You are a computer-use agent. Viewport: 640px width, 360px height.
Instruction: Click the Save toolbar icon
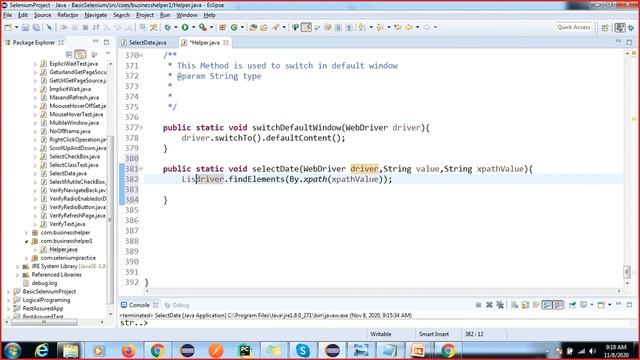click(26, 27)
